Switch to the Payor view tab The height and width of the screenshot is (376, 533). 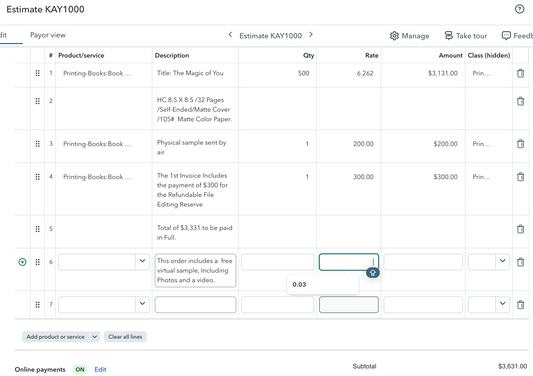48,35
